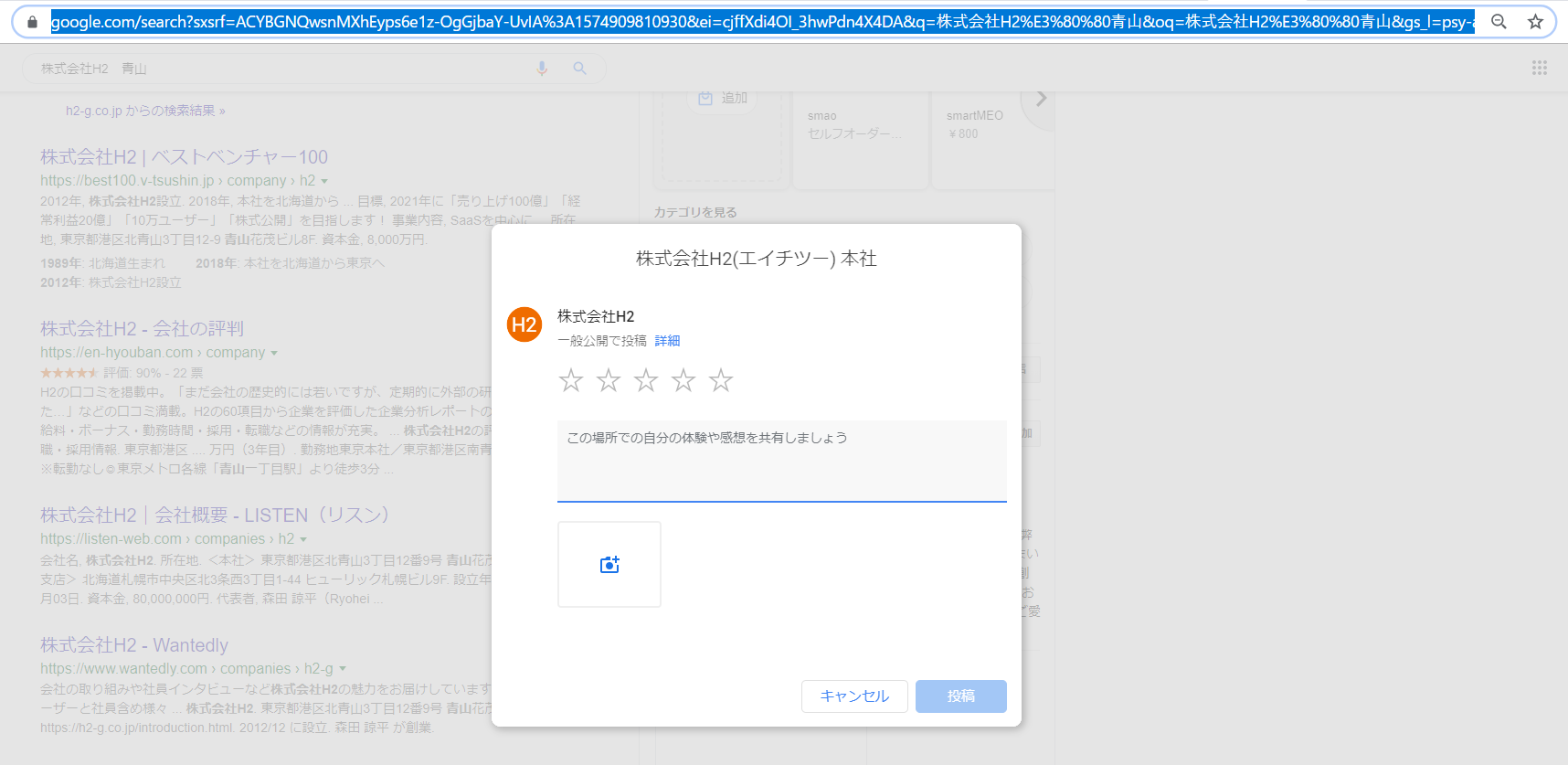1568x765 pixels.
Task: Bookmark this page with the star icon
Action: click(1535, 22)
